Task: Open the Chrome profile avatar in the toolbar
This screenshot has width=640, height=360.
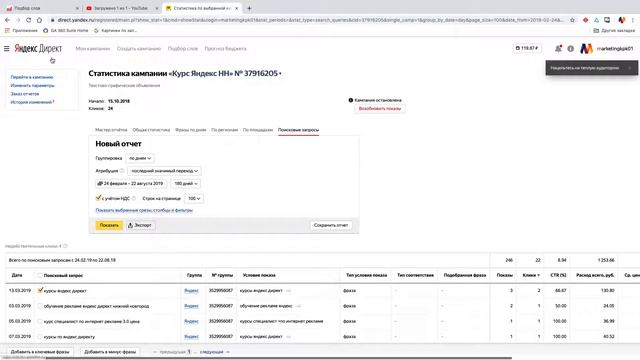Action: click(x=622, y=20)
